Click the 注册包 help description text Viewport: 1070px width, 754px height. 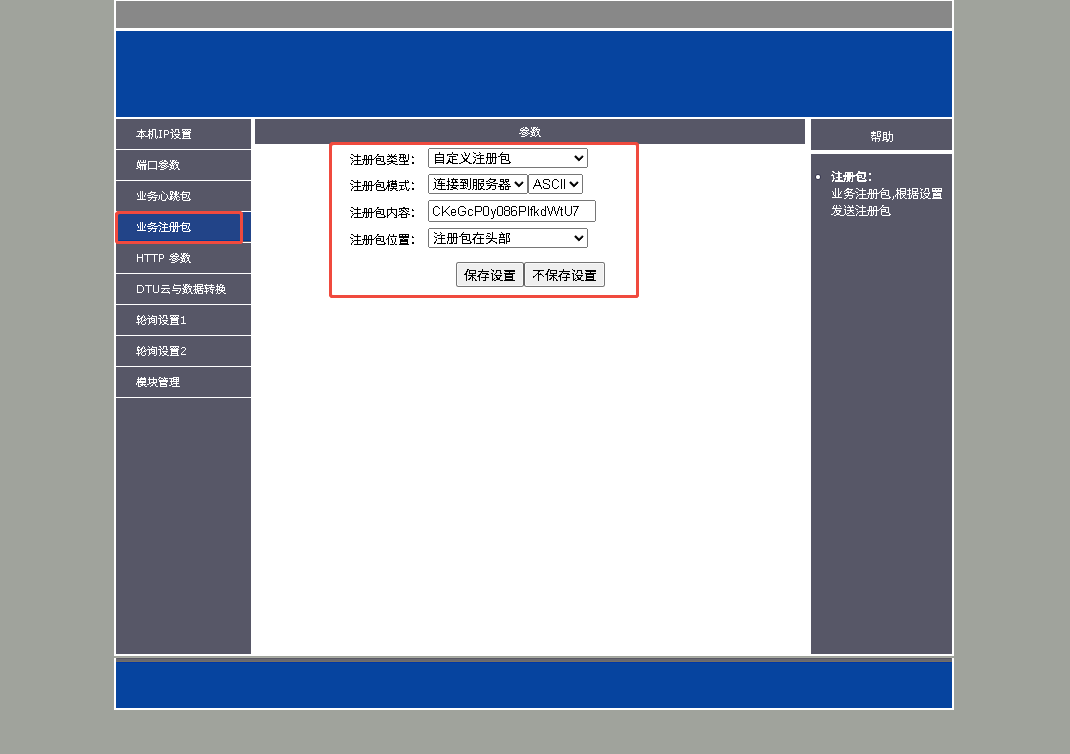pyautogui.click(x=886, y=202)
